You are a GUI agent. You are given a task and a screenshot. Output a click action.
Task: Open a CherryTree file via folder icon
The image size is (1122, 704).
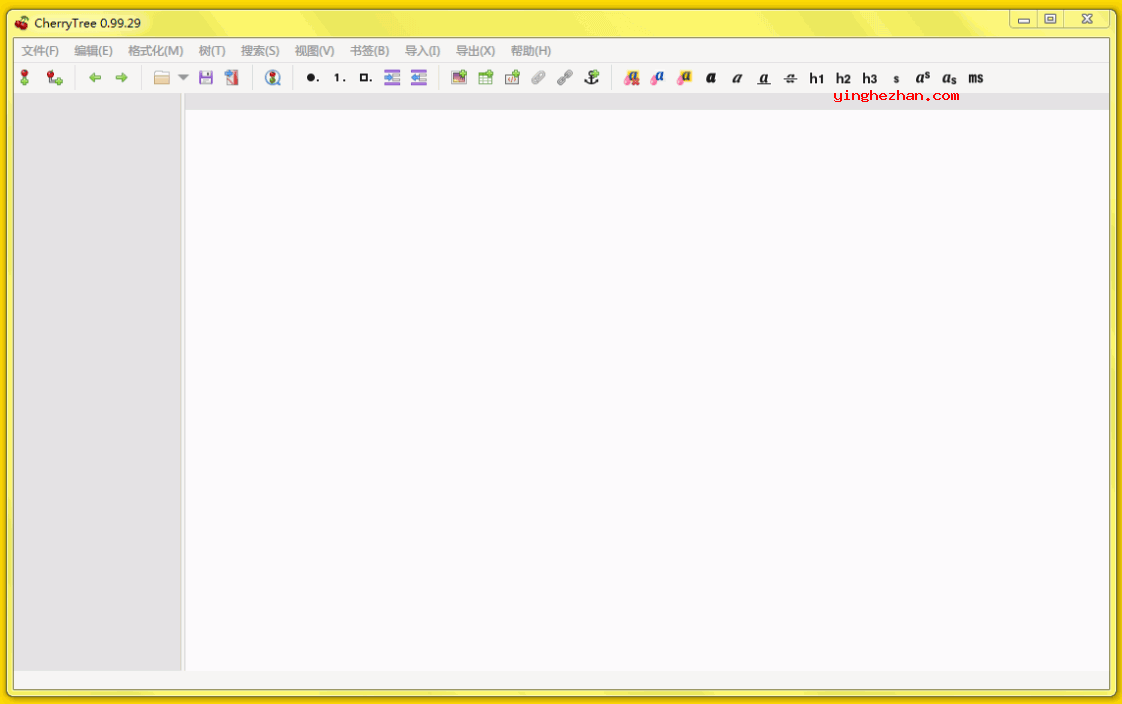pyautogui.click(x=162, y=77)
